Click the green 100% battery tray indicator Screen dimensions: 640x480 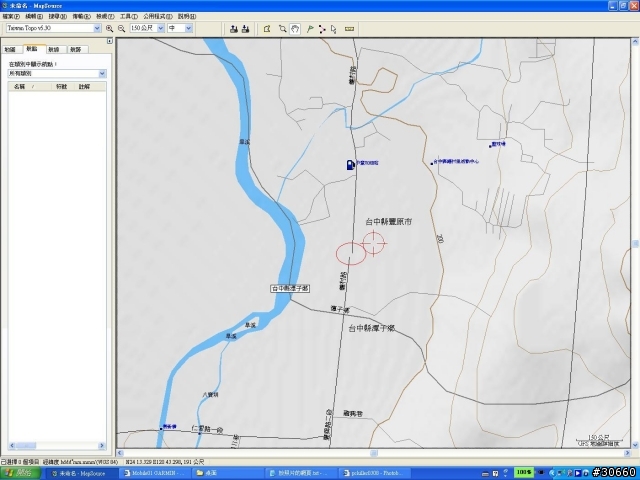point(524,473)
